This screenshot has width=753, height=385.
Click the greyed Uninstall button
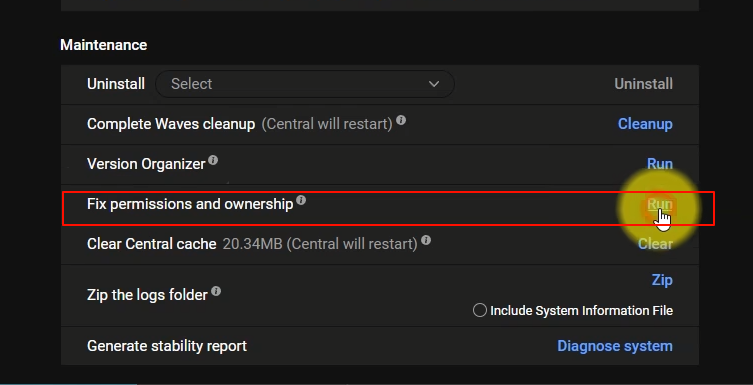tap(643, 84)
